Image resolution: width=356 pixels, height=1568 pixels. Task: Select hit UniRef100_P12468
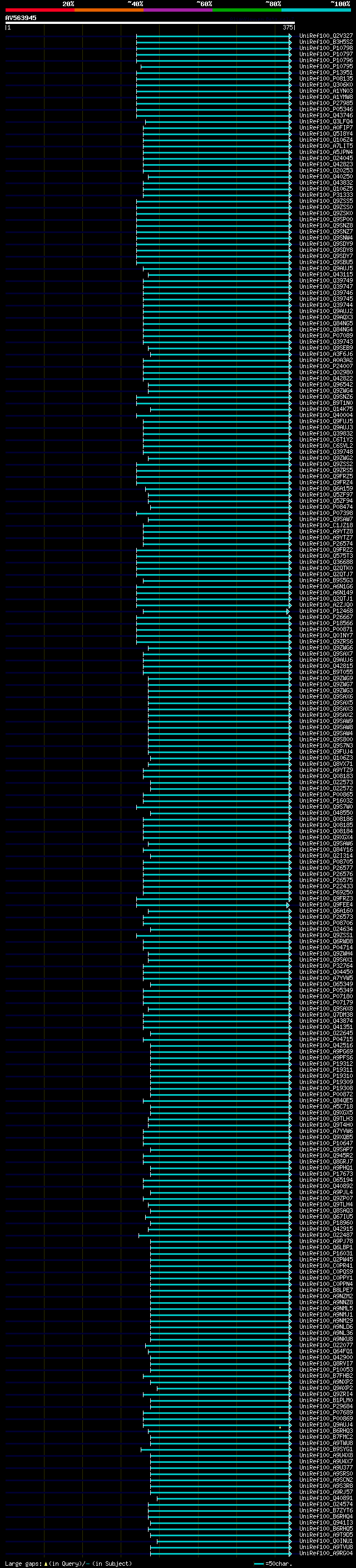pos(325,611)
